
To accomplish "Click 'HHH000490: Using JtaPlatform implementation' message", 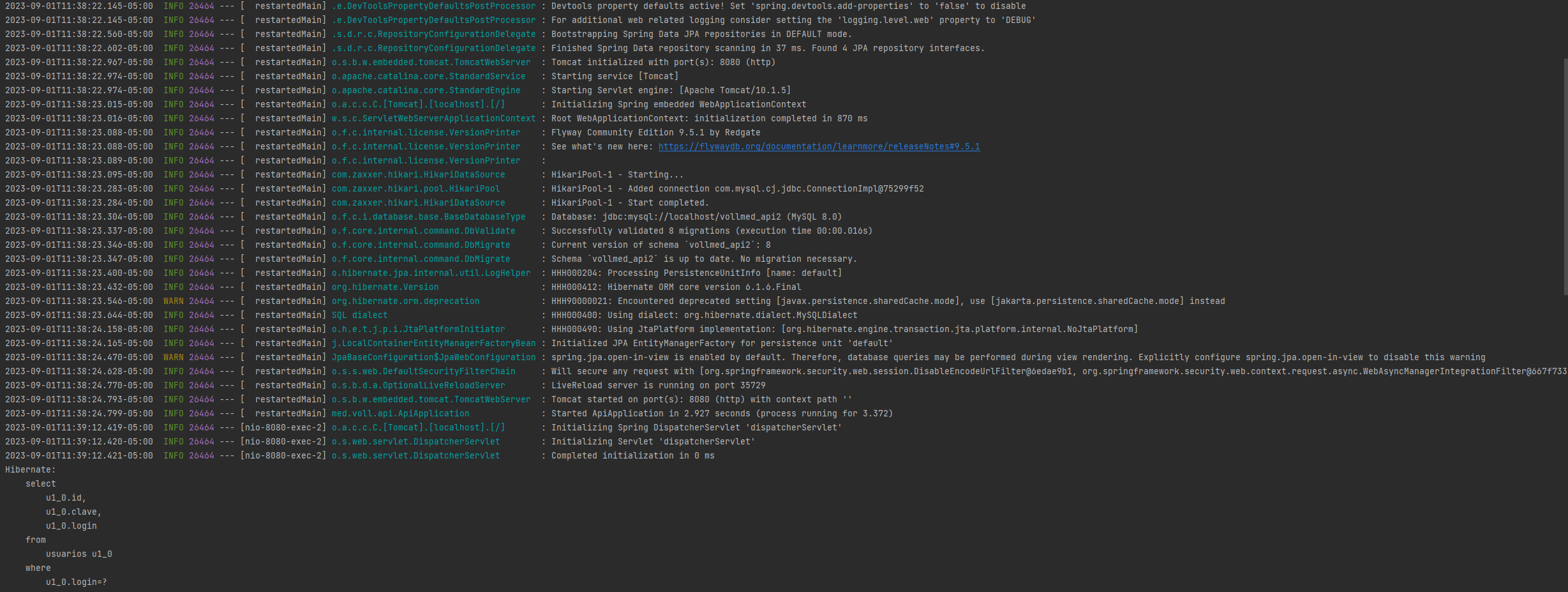I will click(x=844, y=330).
